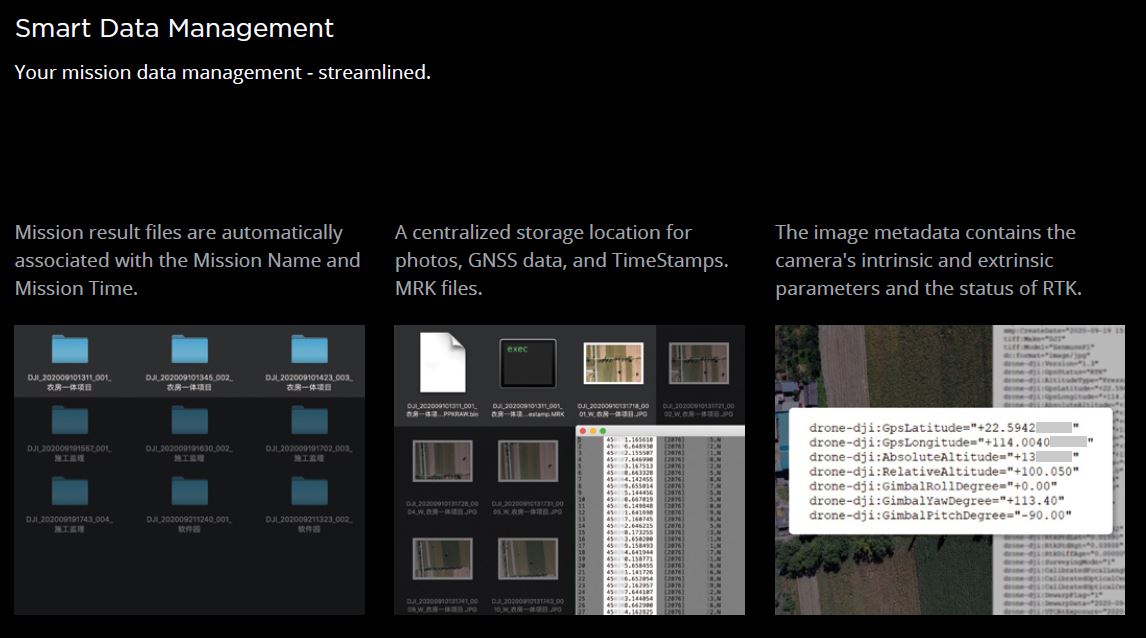1146x638 pixels.
Task: Click the GimbalPitchDegree metadata line
Action: pos(940,515)
